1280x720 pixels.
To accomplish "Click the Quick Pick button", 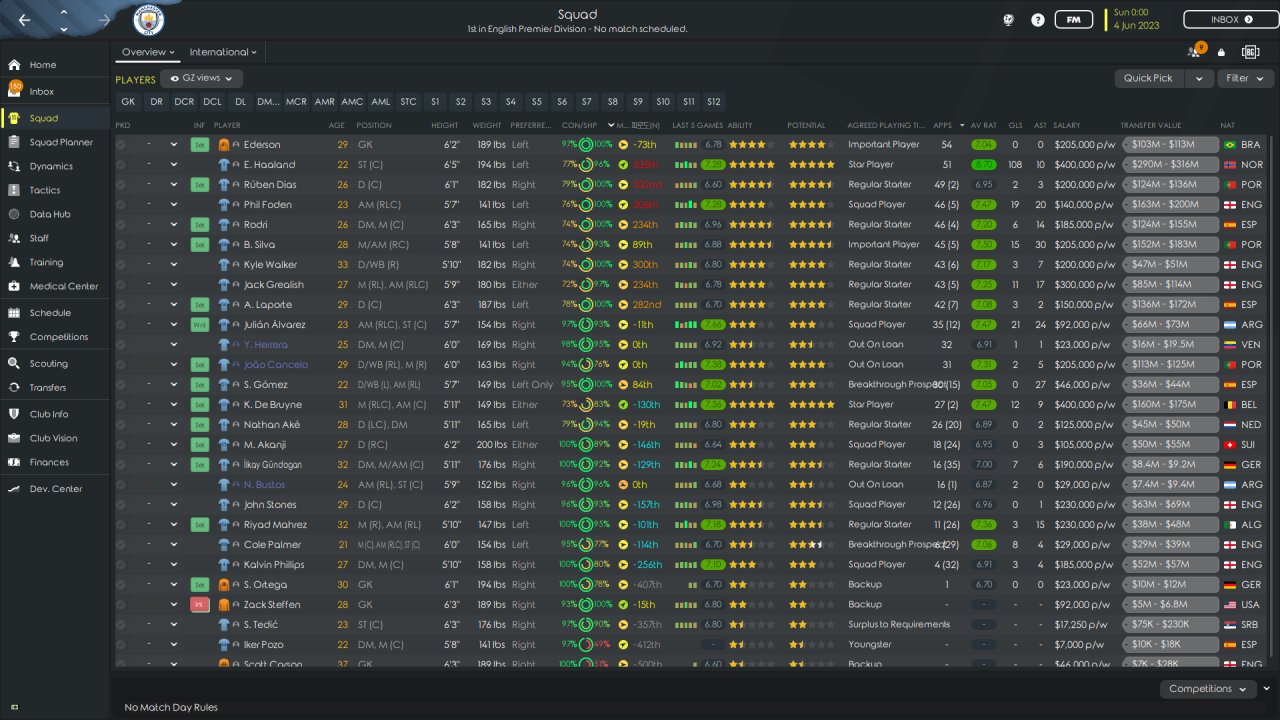I will (x=1149, y=78).
